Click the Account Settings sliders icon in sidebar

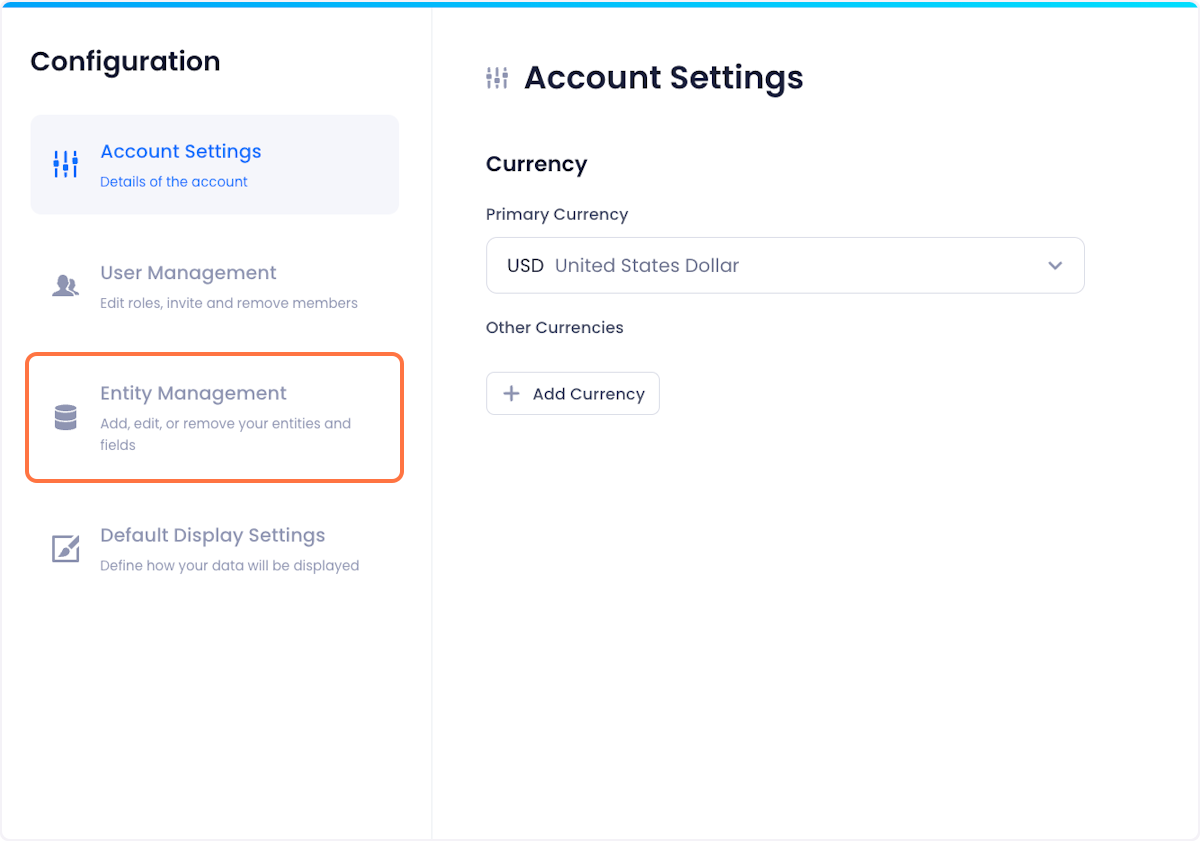coord(65,164)
